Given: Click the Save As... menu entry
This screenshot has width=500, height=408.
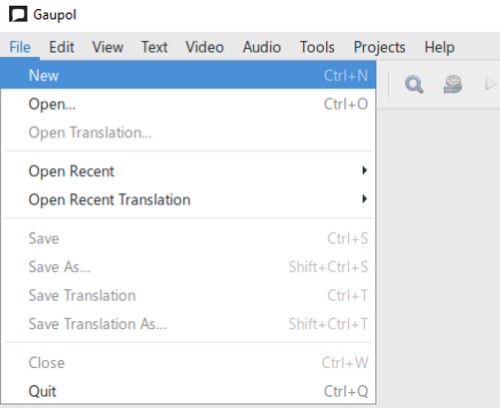Looking at the screenshot, I should click(x=188, y=267).
